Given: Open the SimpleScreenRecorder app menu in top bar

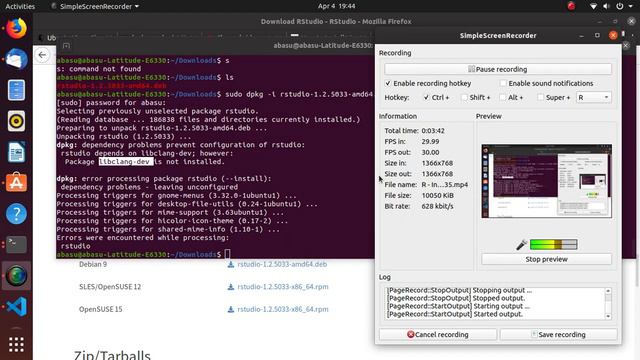Looking at the screenshot, I should pos(95,6).
